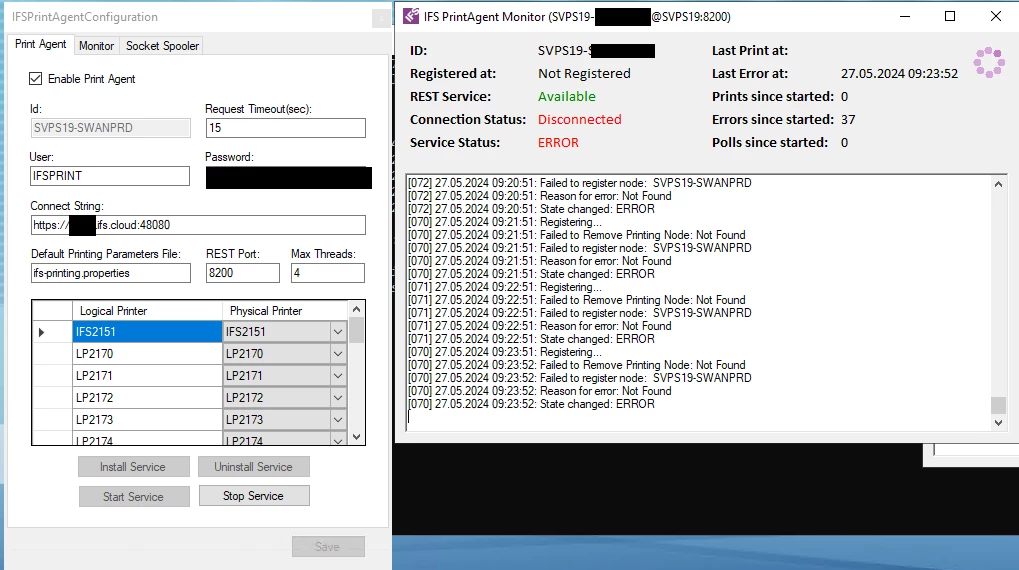Click the Not Registered value

pos(584,74)
